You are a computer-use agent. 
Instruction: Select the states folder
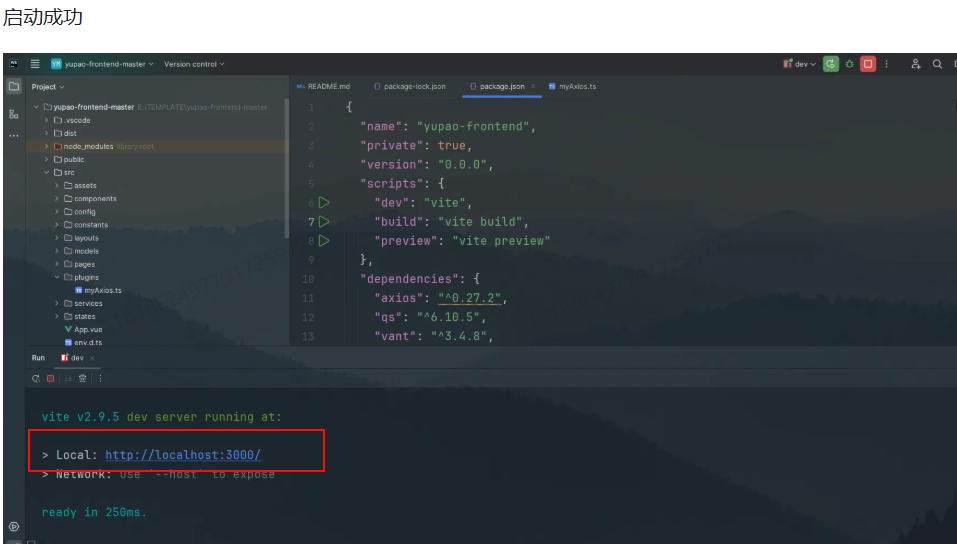coord(79,316)
